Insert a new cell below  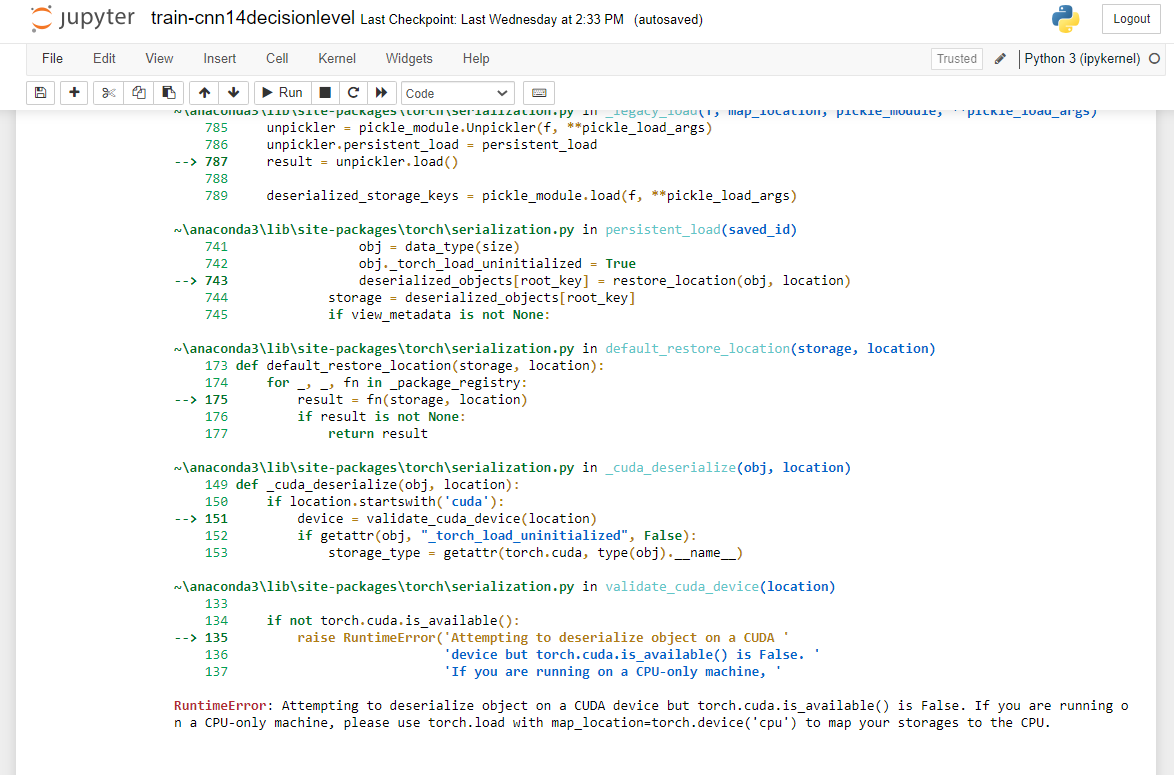pos(74,92)
